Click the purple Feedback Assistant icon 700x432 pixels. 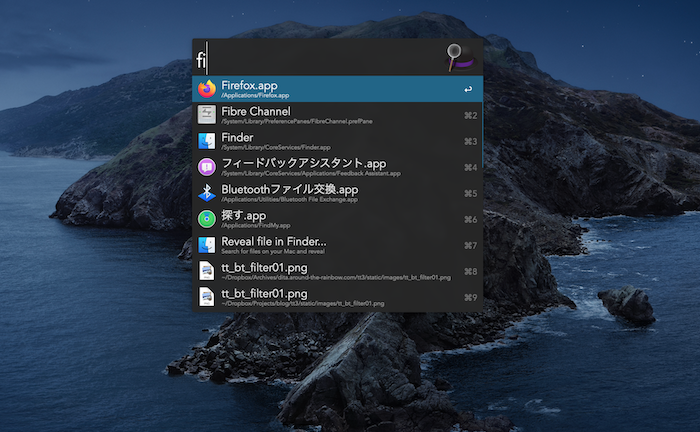[x=207, y=167]
